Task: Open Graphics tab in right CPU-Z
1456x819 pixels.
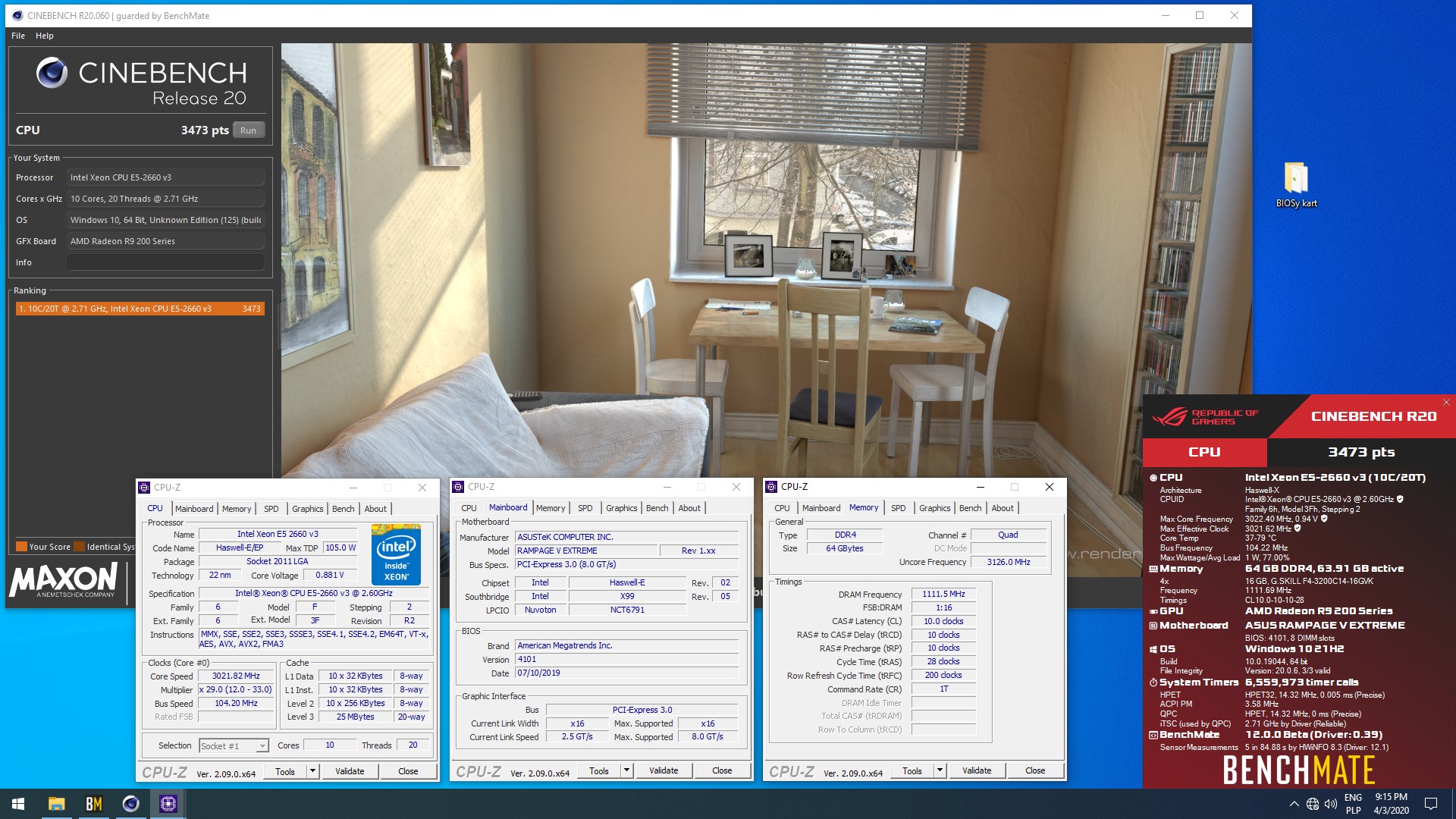Action: point(935,508)
